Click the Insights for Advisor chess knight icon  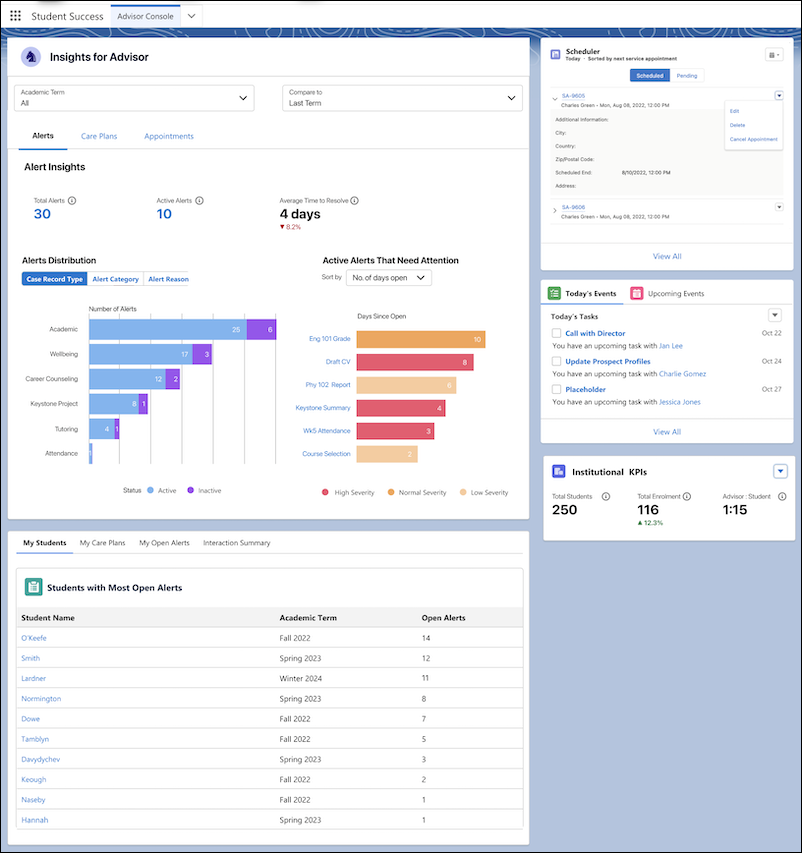[x=31, y=57]
